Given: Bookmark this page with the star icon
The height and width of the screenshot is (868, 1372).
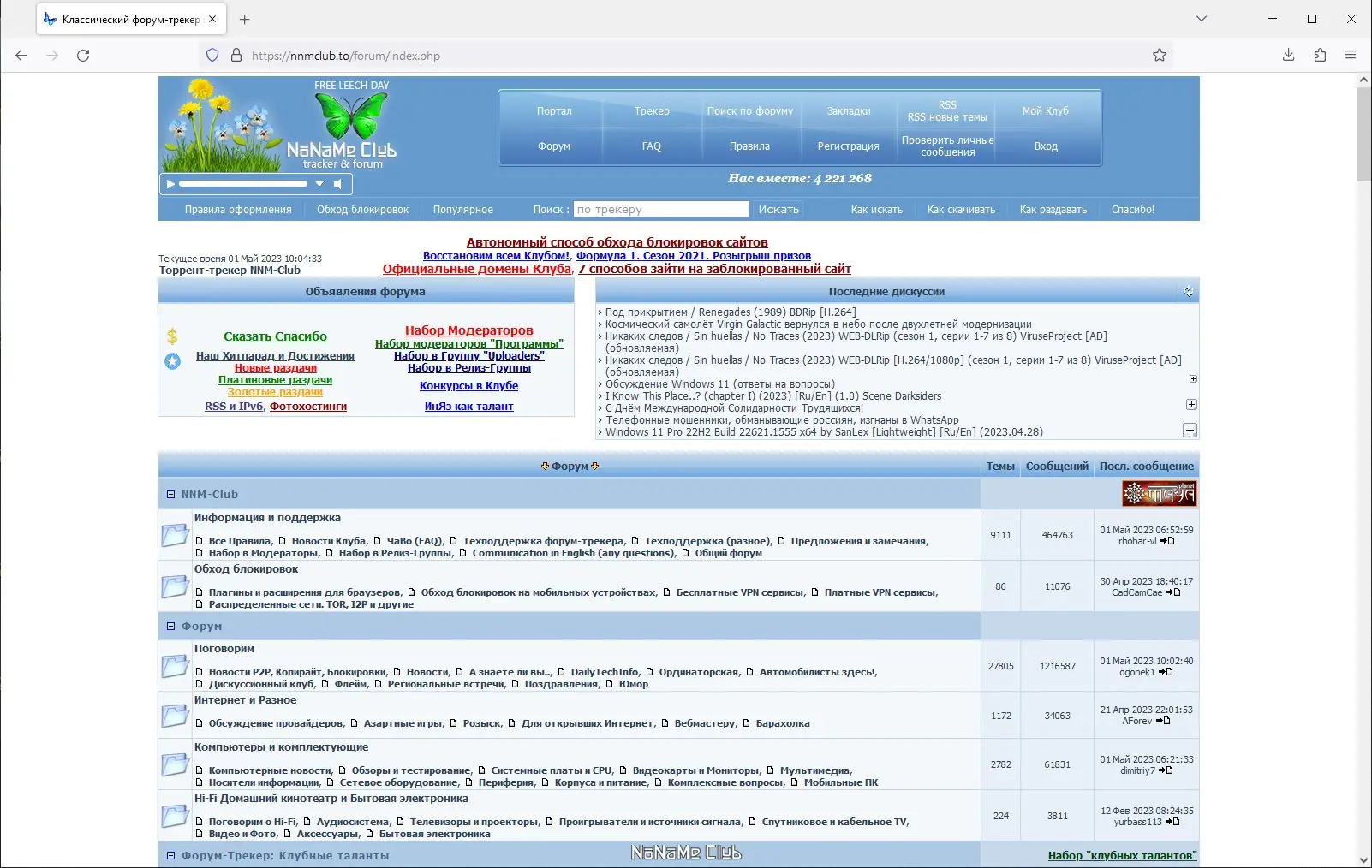Looking at the screenshot, I should 1160,56.
